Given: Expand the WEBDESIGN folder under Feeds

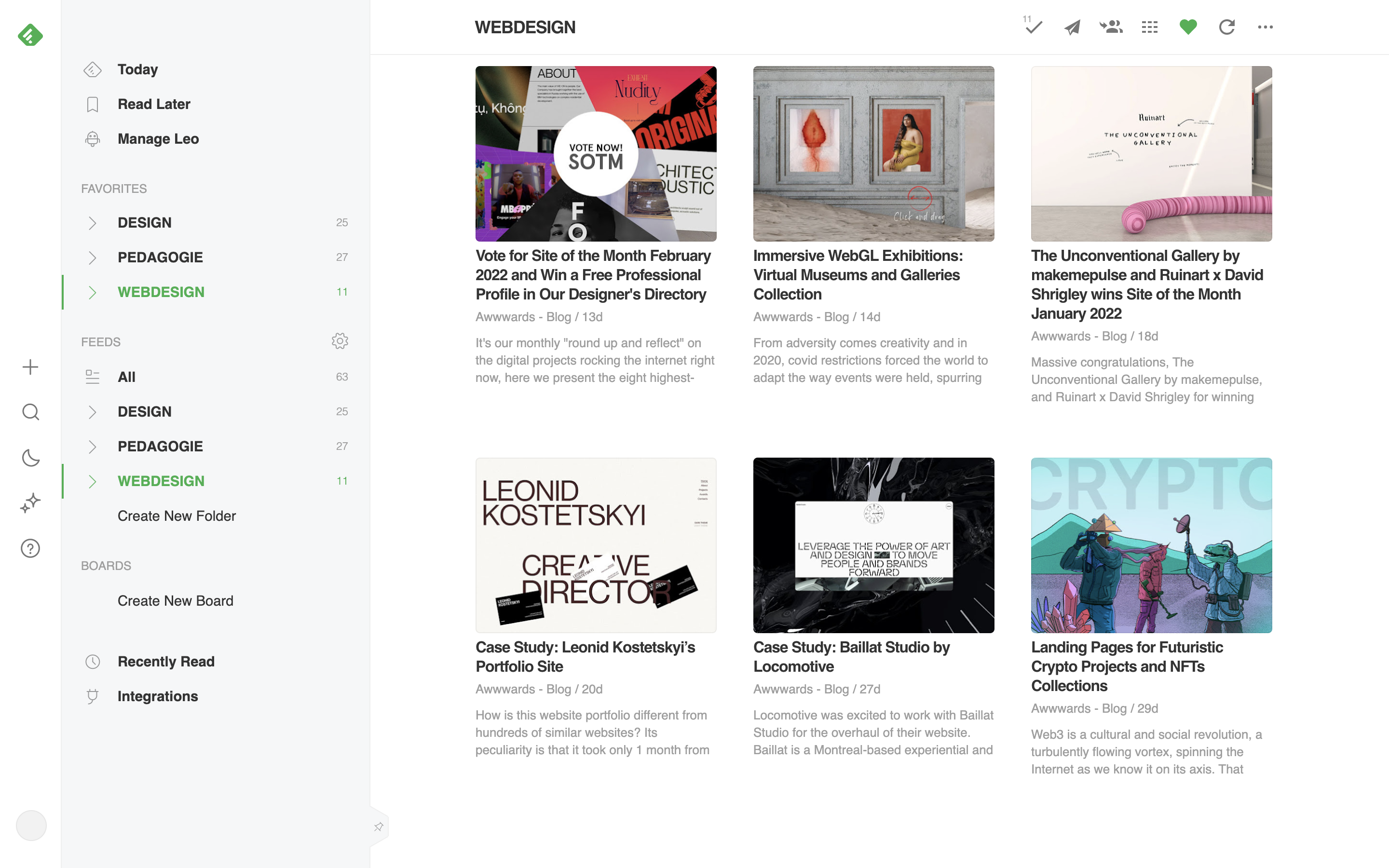Looking at the screenshot, I should point(92,481).
